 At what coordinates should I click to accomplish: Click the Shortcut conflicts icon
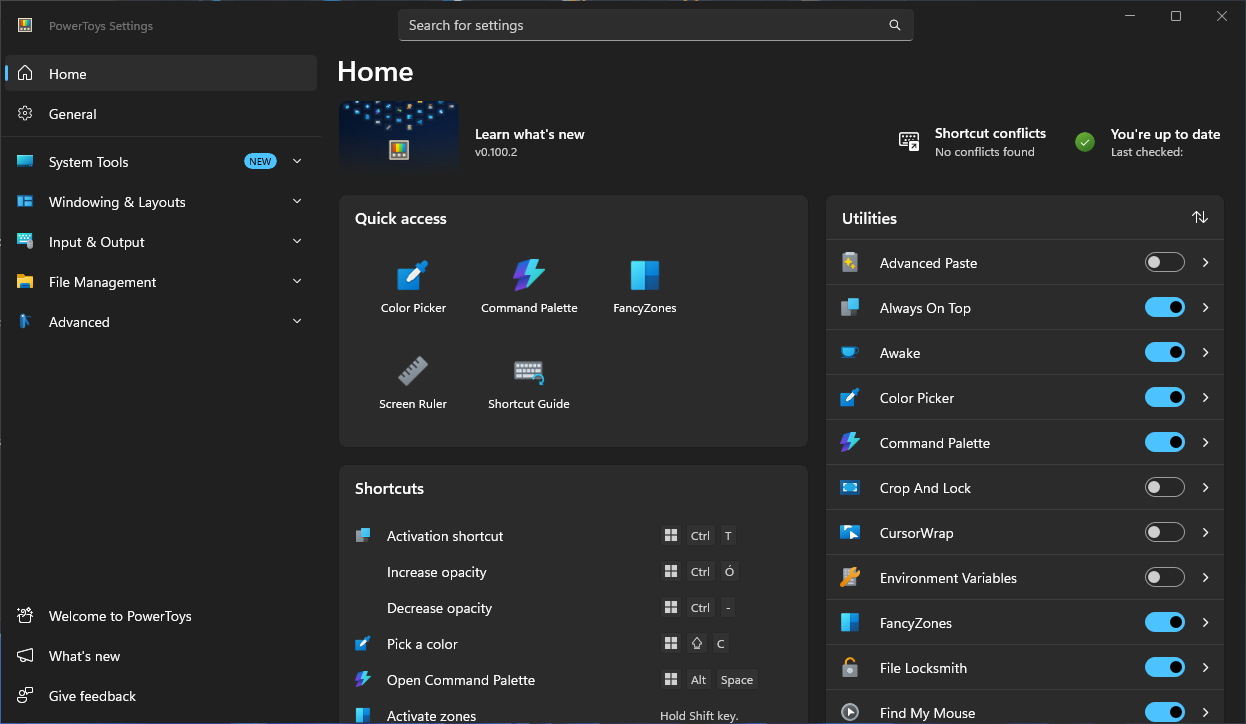tap(909, 141)
